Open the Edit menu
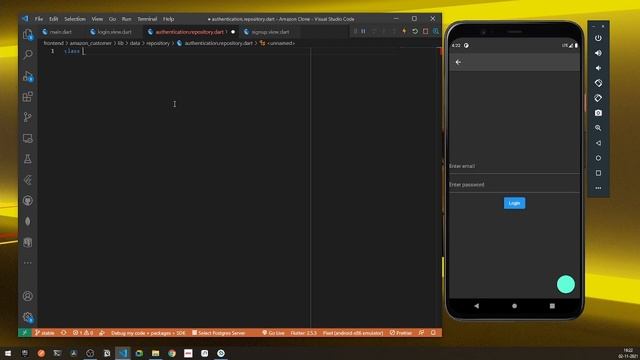640x360 pixels. tap(53, 19)
